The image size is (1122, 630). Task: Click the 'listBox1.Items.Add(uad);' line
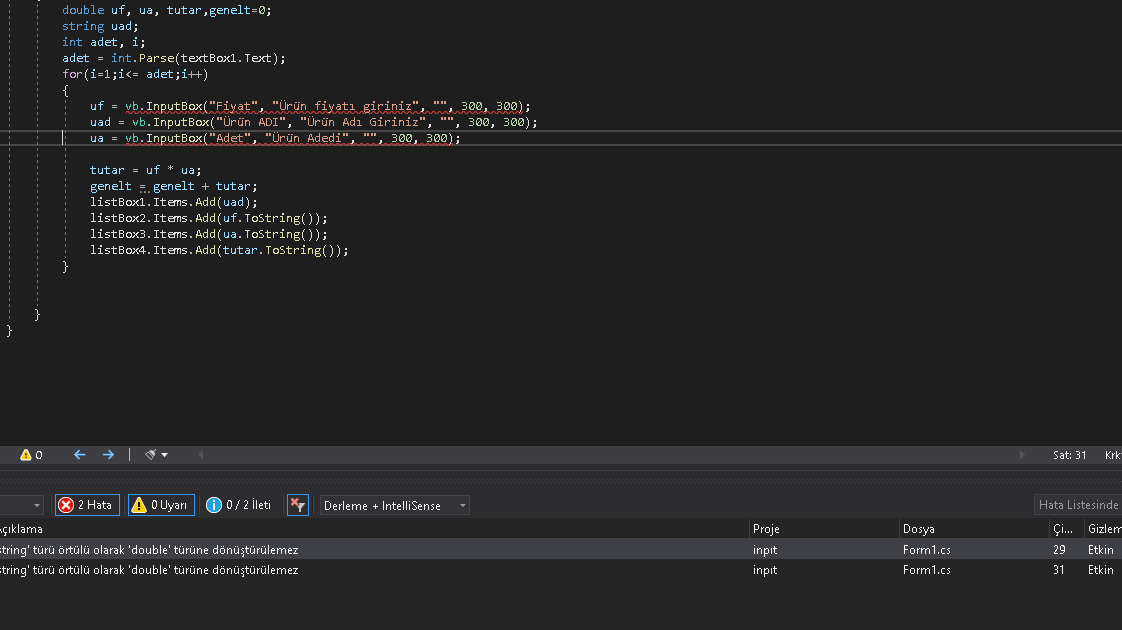tap(173, 202)
